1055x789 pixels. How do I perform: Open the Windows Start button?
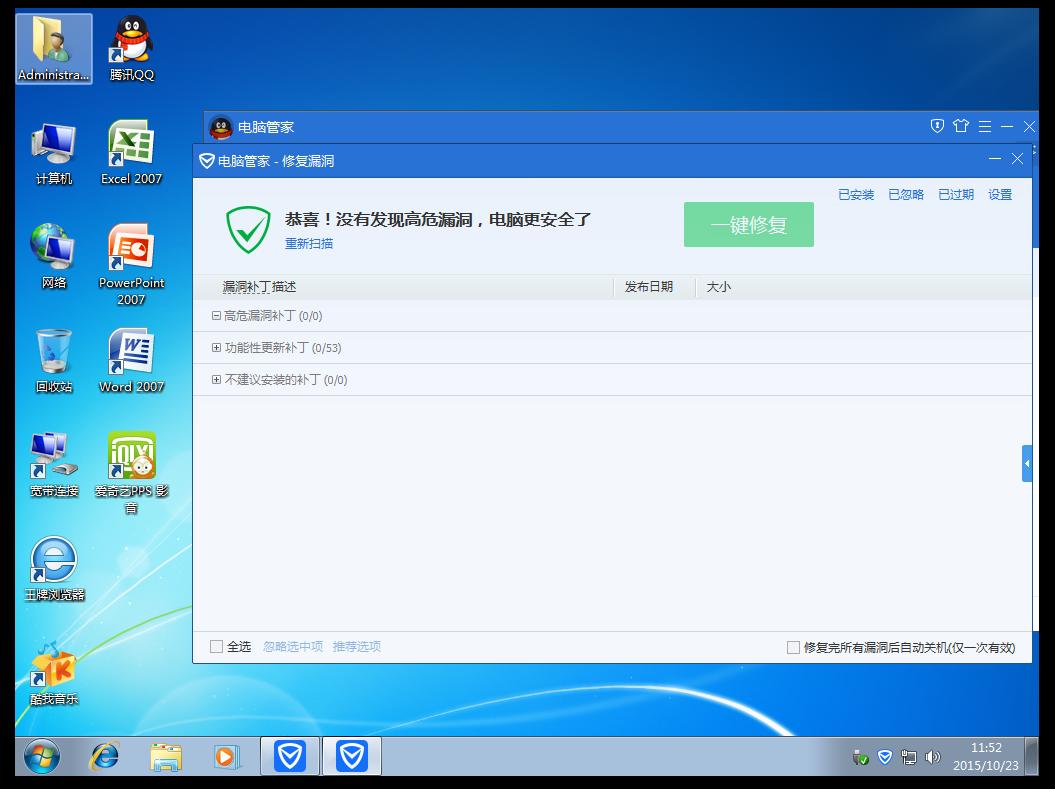tap(42, 757)
